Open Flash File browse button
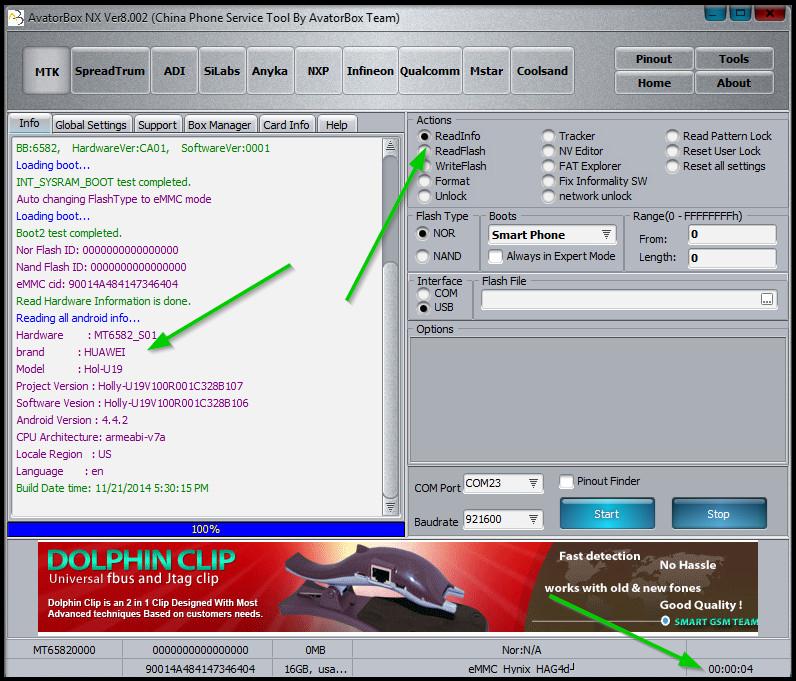796x681 pixels. pos(767,299)
